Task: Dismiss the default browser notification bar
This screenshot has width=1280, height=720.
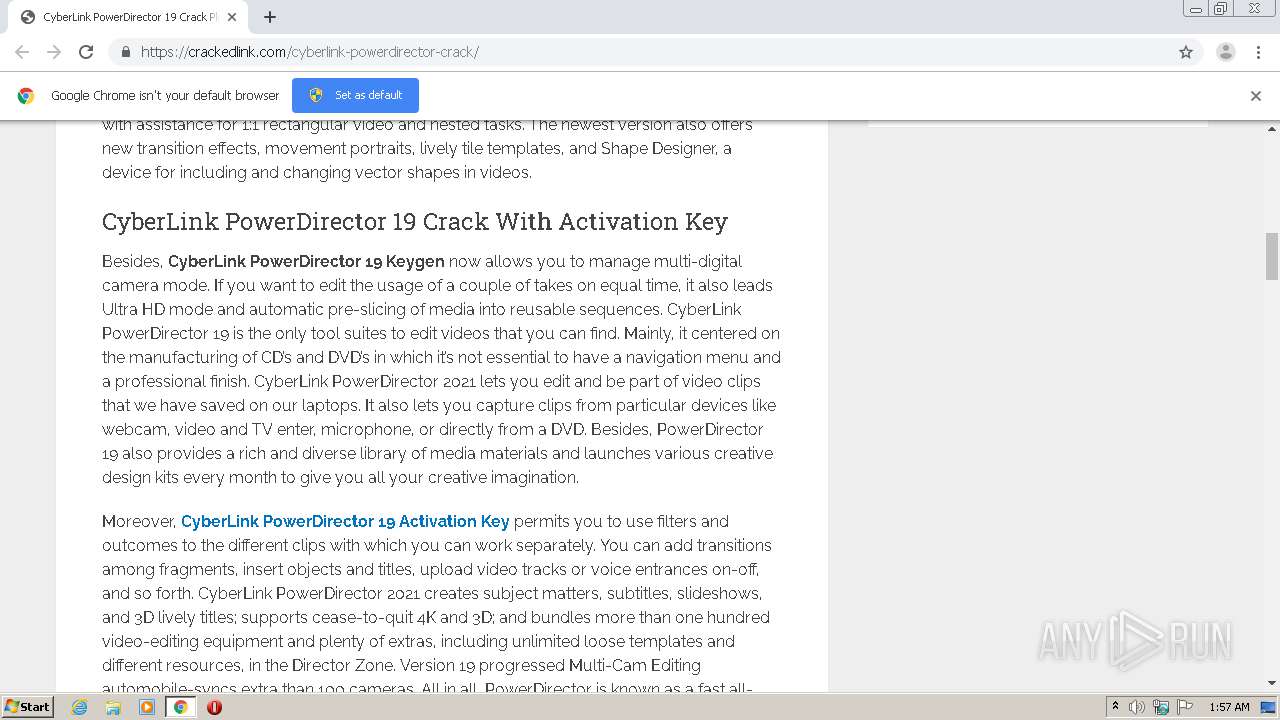Action: (1256, 96)
